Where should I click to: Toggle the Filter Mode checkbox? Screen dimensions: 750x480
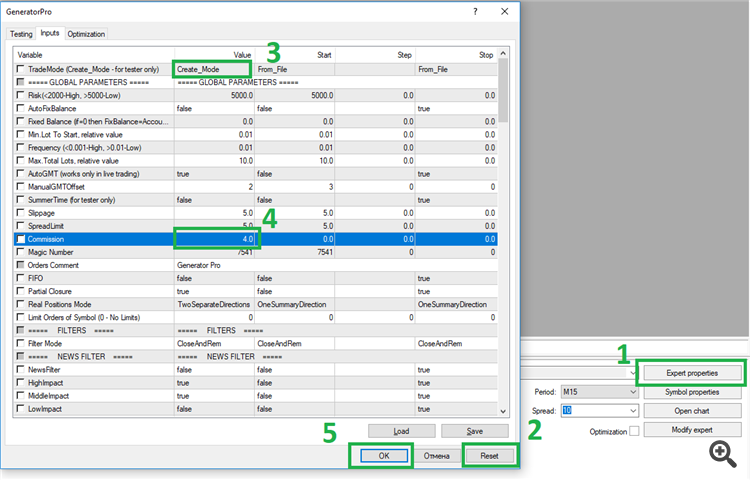21,343
